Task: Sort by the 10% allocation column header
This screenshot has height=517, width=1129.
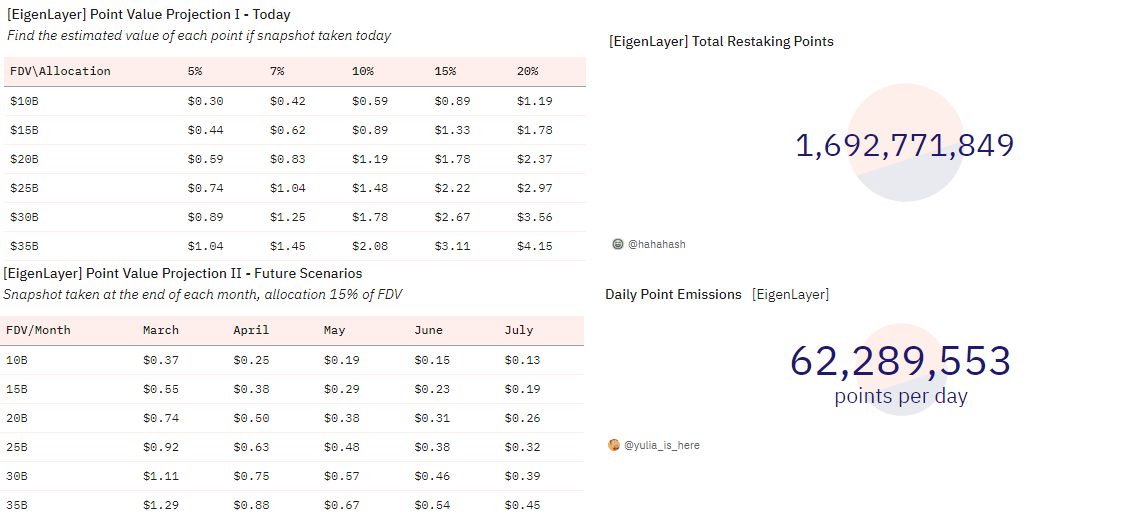Action: click(x=363, y=71)
